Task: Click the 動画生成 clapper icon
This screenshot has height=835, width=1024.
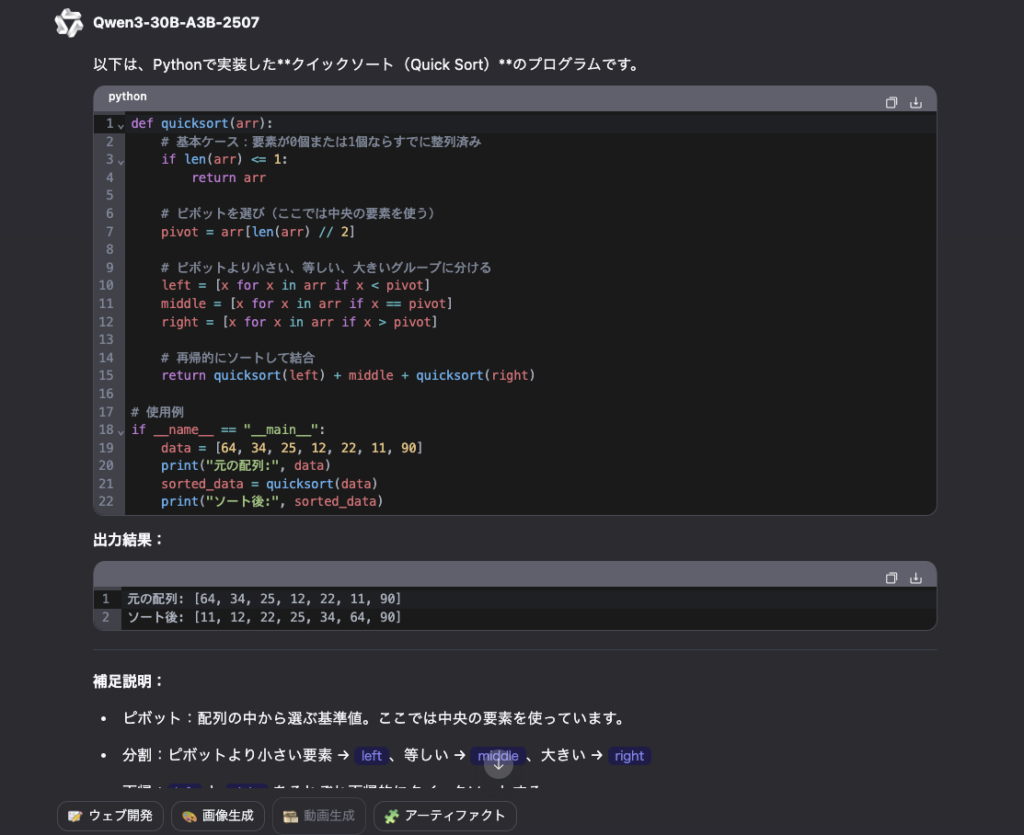Action: pyautogui.click(x=290, y=816)
